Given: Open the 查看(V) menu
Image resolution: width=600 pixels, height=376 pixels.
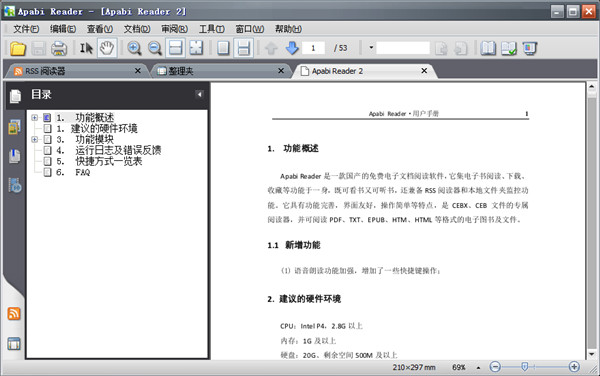Looking at the screenshot, I should (x=99, y=29).
